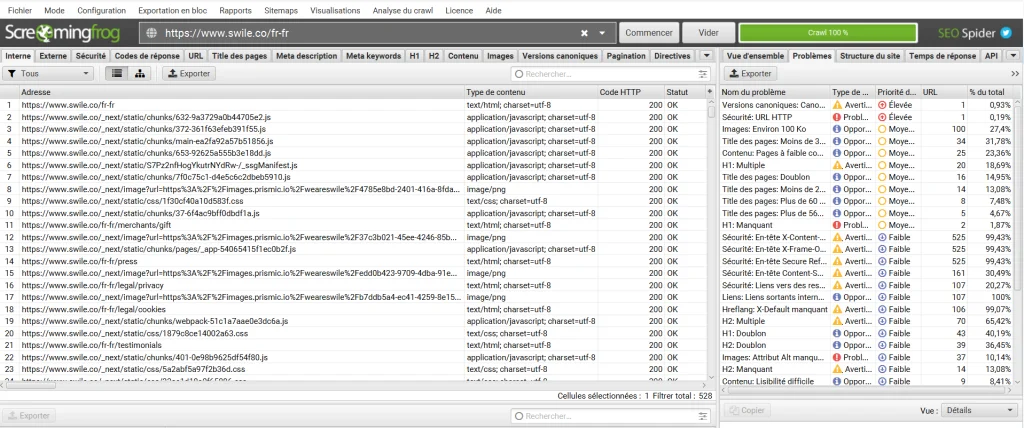Click warning icon on Versions canoniques row
The height and width of the screenshot is (428, 1024).
pyautogui.click(x=837, y=105)
